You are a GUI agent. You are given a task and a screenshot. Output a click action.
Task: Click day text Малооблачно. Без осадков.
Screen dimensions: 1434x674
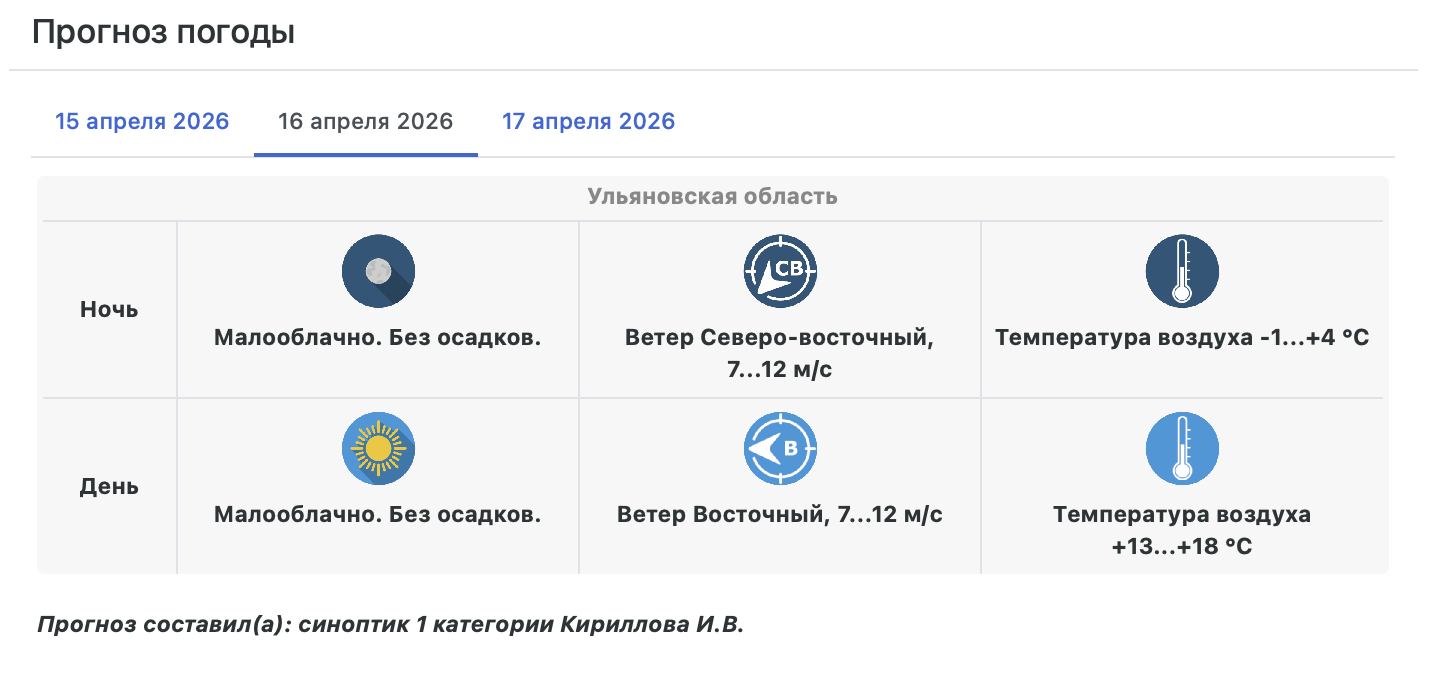[378, 516]
